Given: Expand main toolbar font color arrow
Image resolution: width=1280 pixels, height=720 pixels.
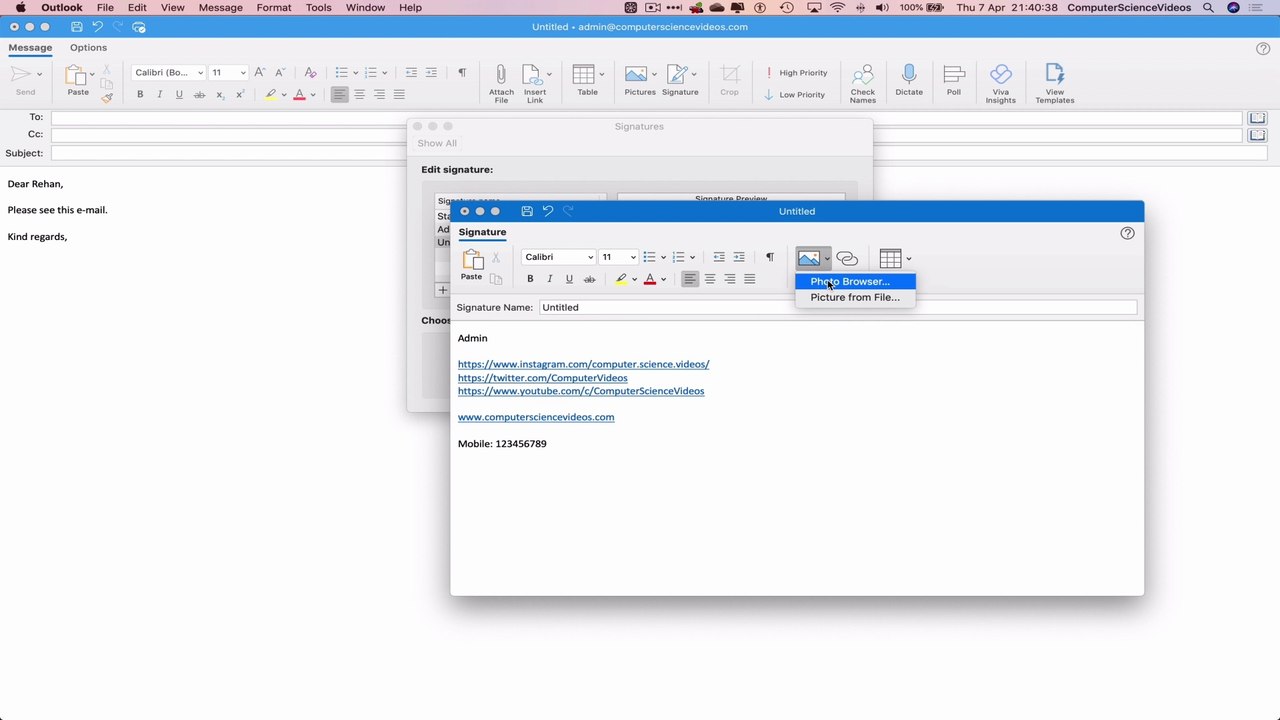Looking at the screenshot, I should point(313,95).
